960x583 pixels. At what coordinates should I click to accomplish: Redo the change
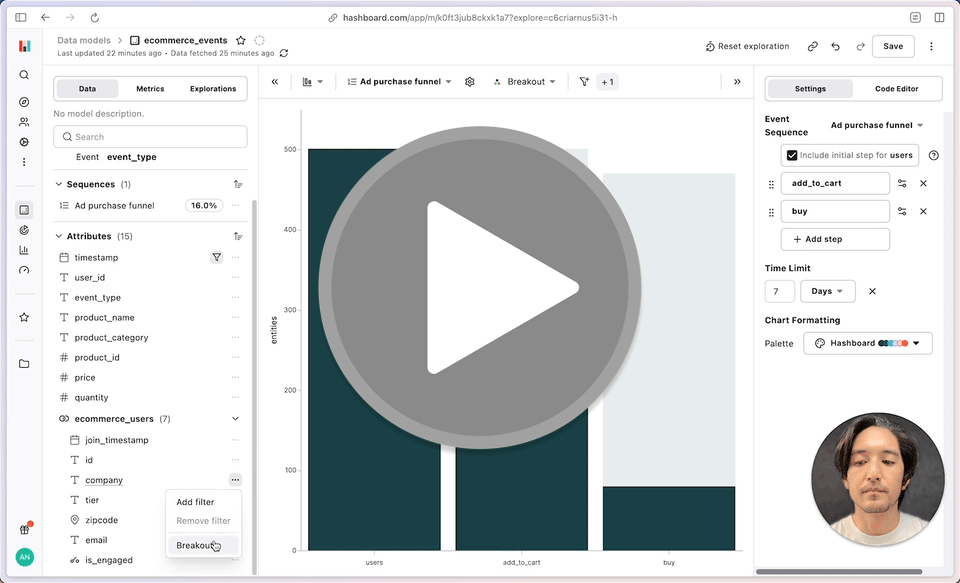pyautogui.click(x=860, y=47)
